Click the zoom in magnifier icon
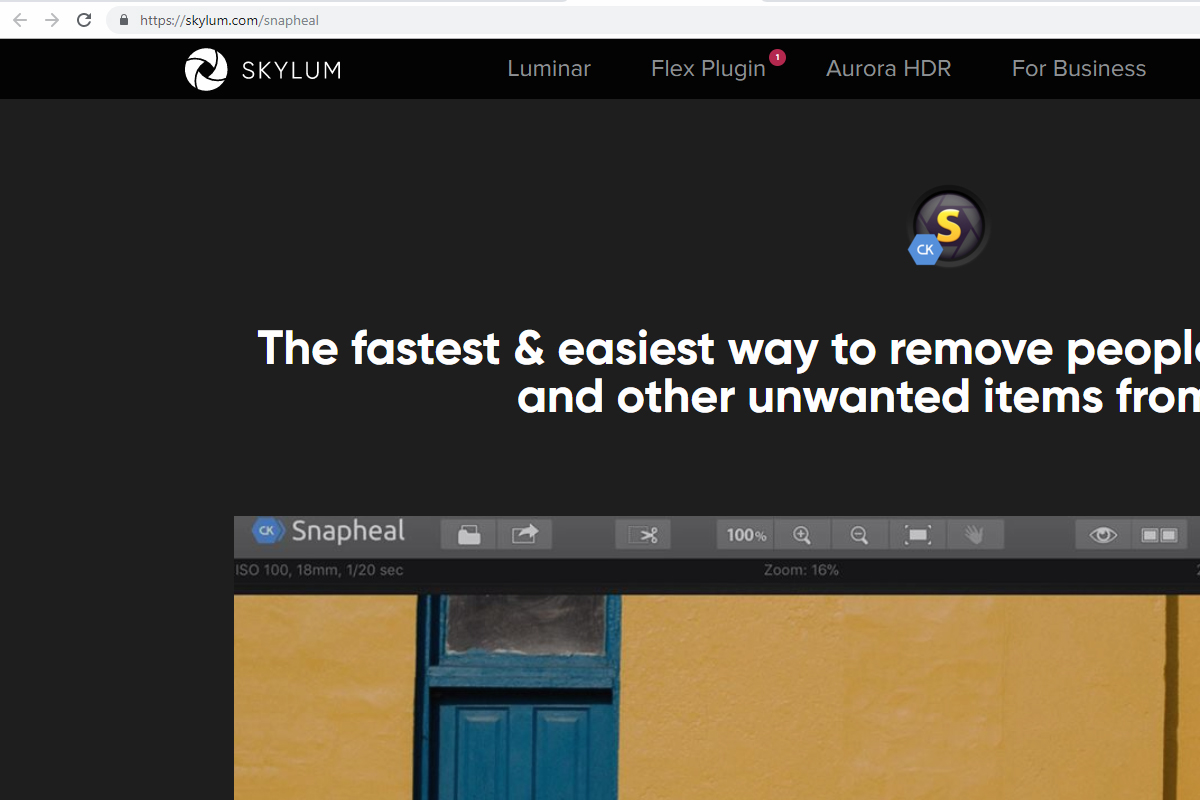This screenshot has width=1200, height=800. pyautogui.click(x=802, y=535)
